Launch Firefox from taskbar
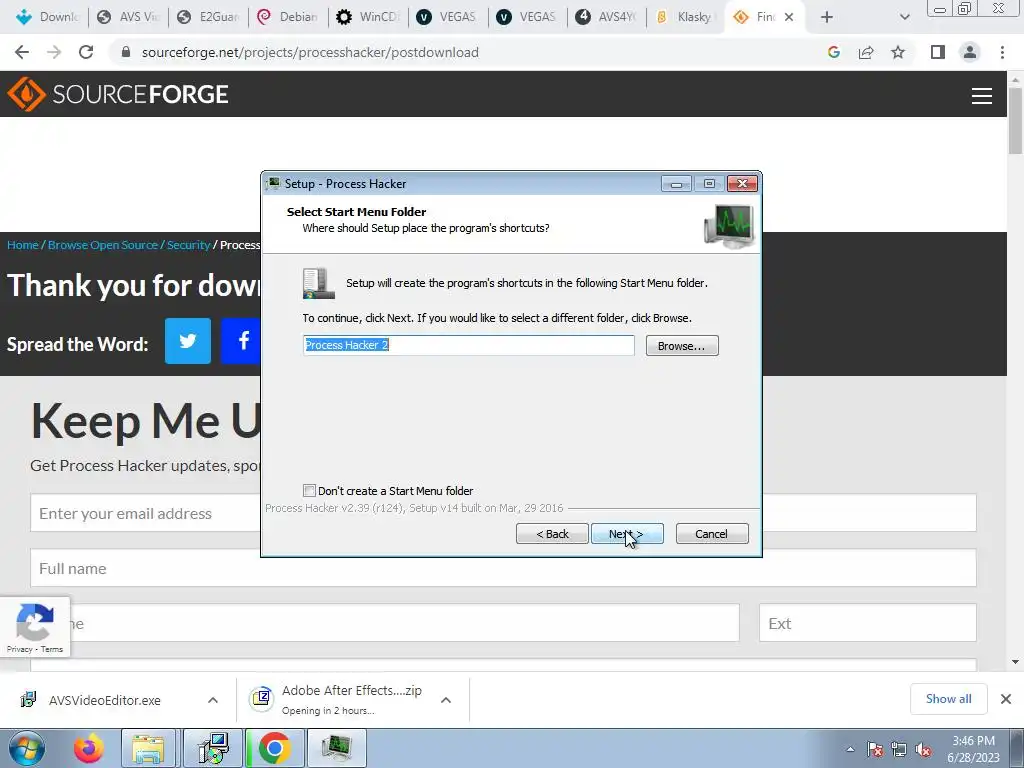The width and height of the screenshot is (1024, 768). tap(89, 748)
